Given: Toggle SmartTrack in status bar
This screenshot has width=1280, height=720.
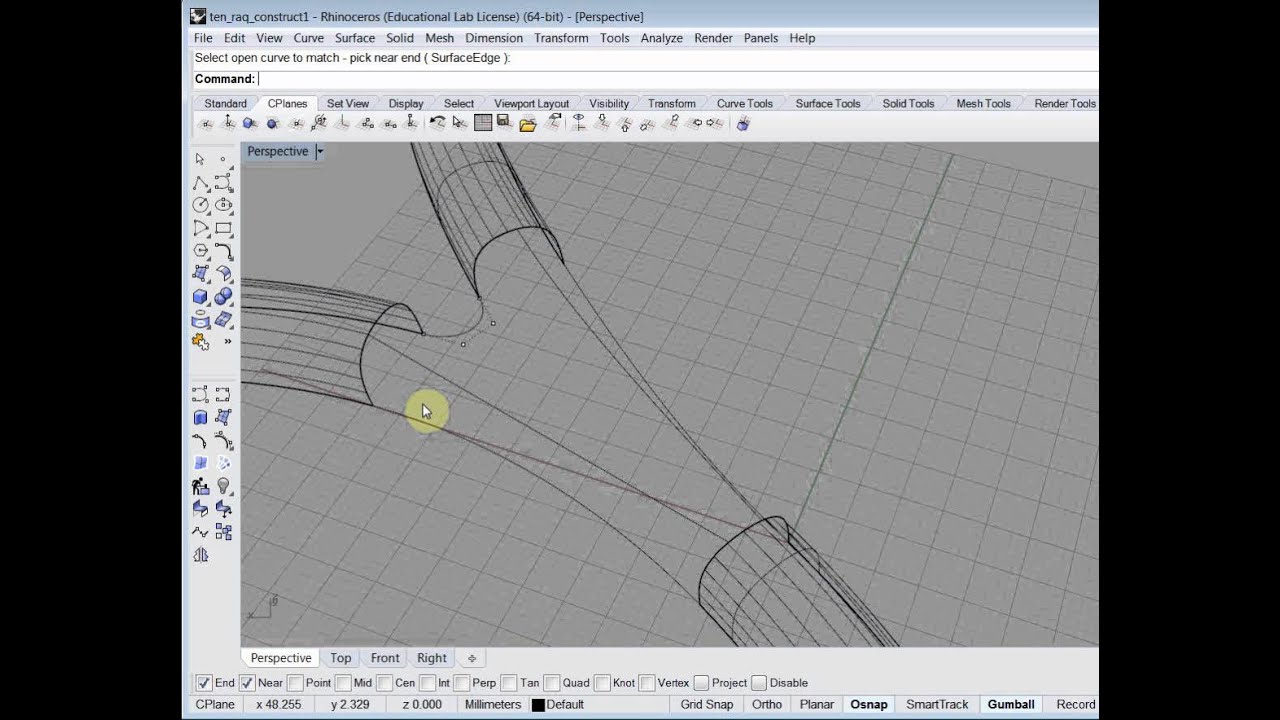Looking at the screenshot, I should click(x=937, y=704).
